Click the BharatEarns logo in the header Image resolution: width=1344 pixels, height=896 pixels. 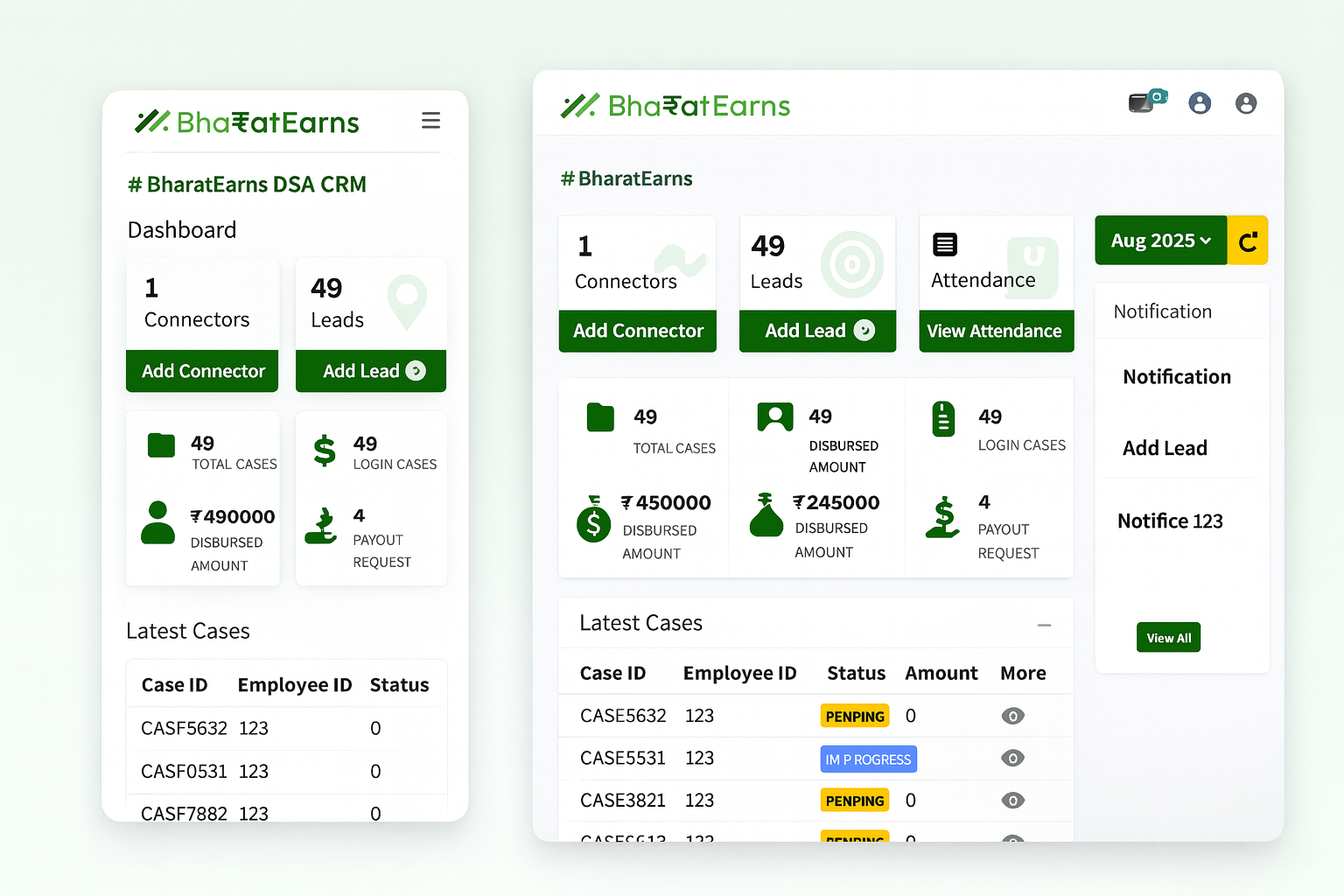click(674, 105)
